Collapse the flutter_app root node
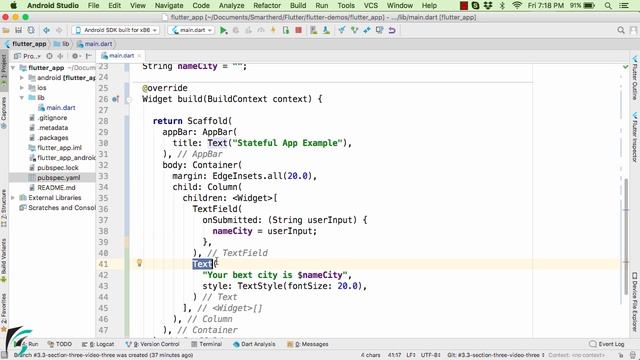Image resolution: width=640 pixels, height=360 pixels. 13,68
